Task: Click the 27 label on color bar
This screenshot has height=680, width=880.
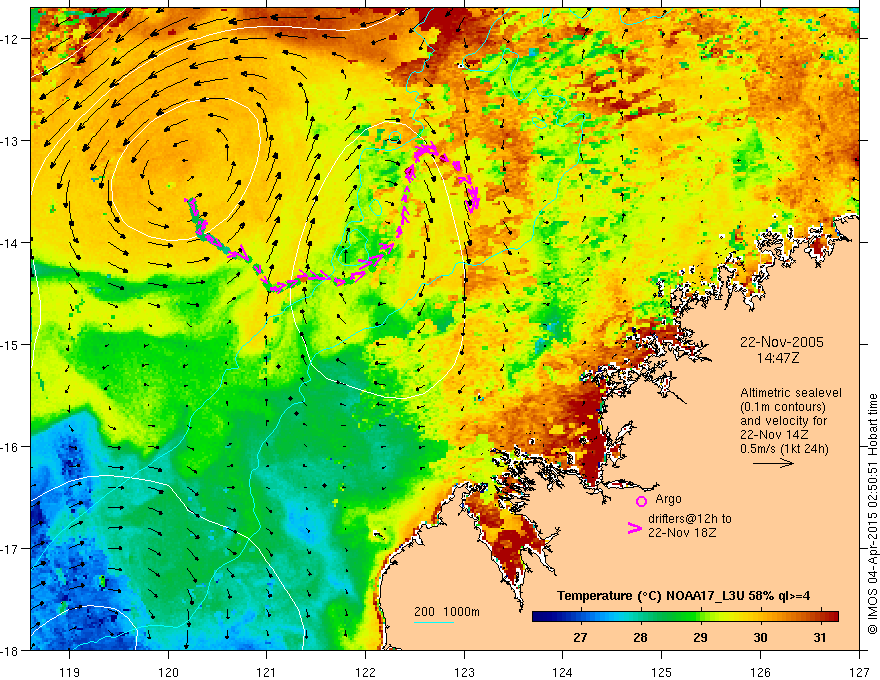Action: [x=580, y=637]
